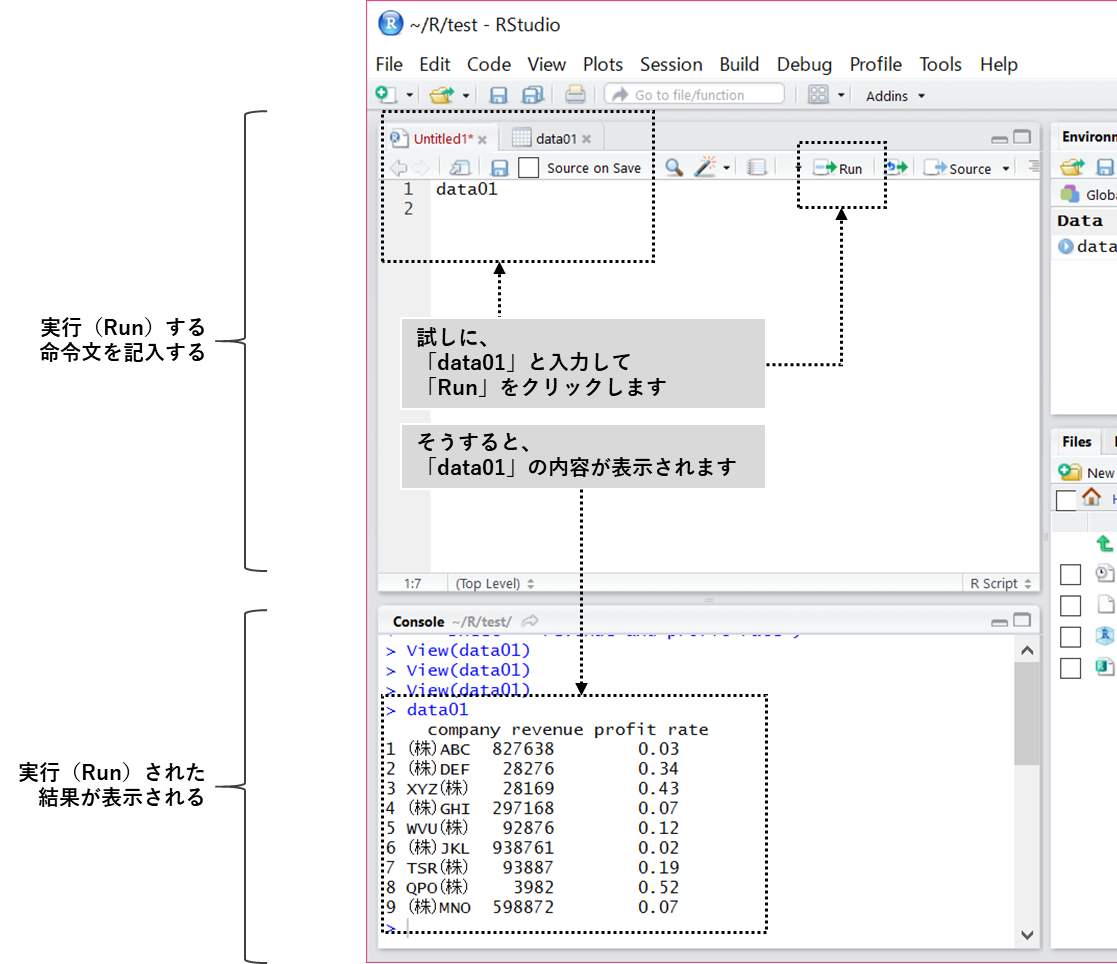This screenshot has width=1117, height=964.
Task: Toggle the Source on Save checkbox
Action: (529, 168)
